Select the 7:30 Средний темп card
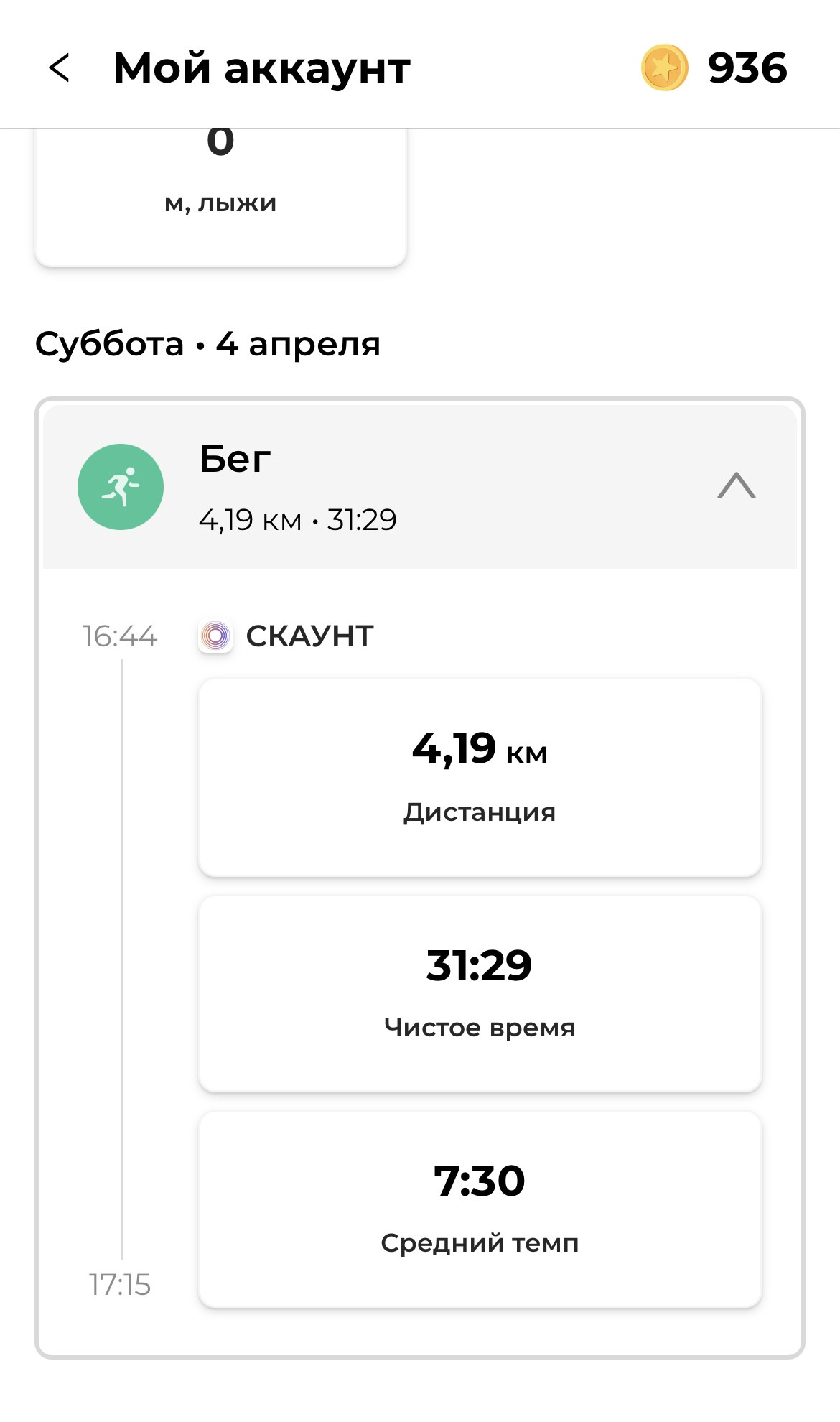 pyautogui.click(x=480, y=1209)
